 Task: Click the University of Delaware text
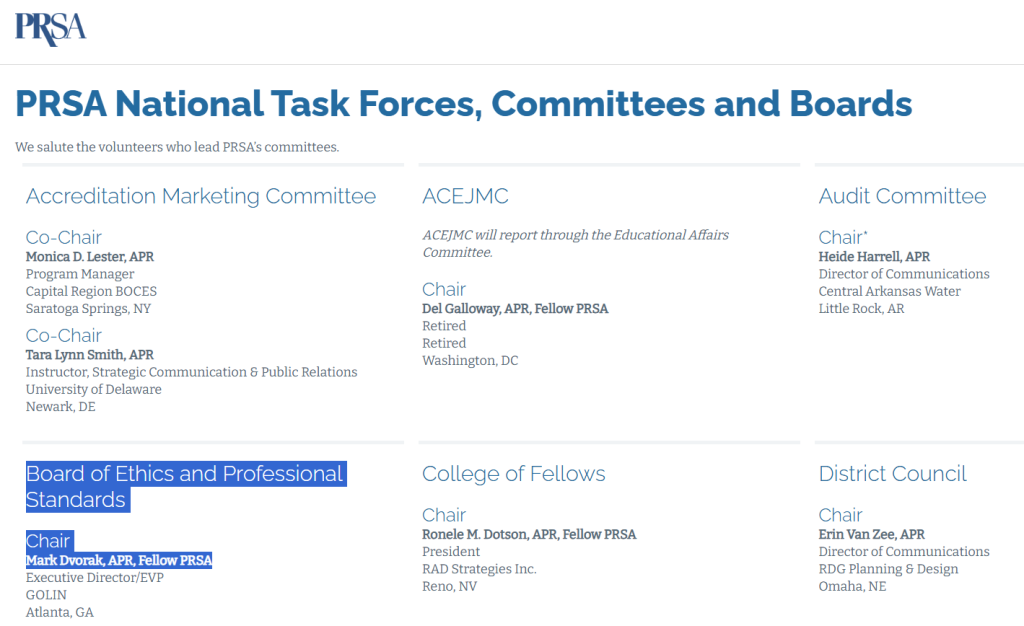(x=93, y=390)
